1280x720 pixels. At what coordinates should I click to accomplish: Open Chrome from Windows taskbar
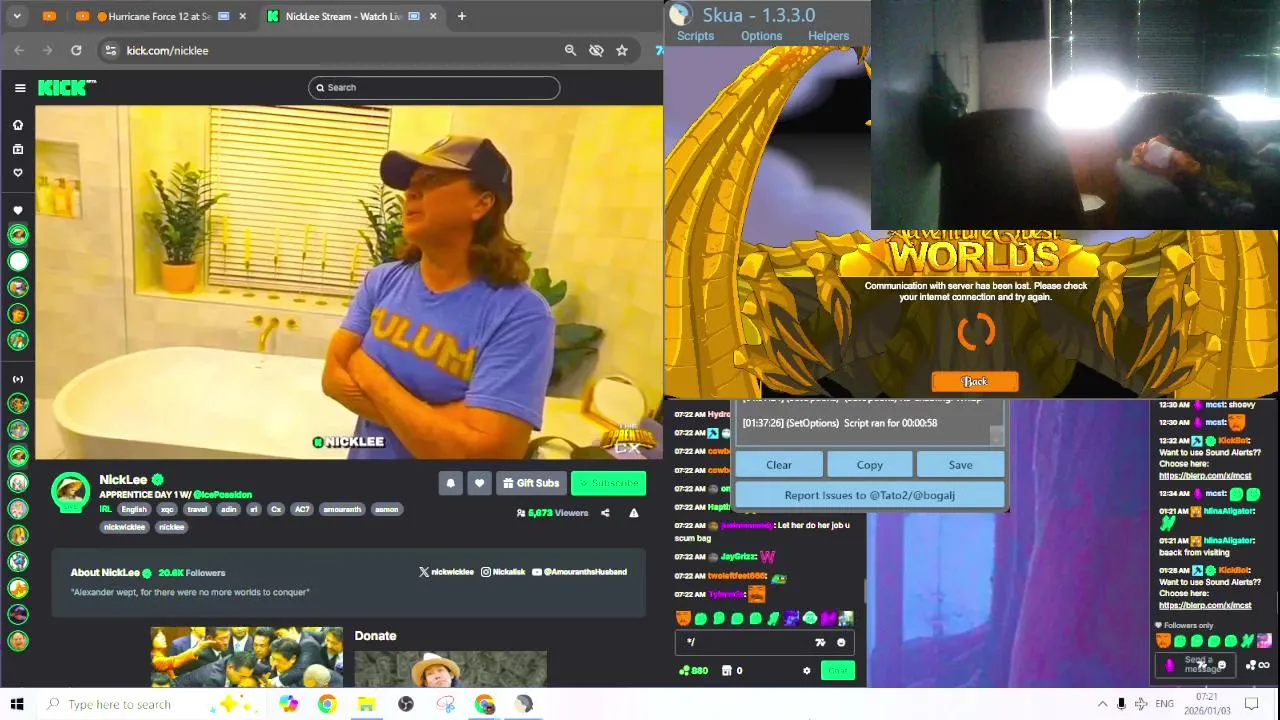pyautogui.click(x=327, y=704)
